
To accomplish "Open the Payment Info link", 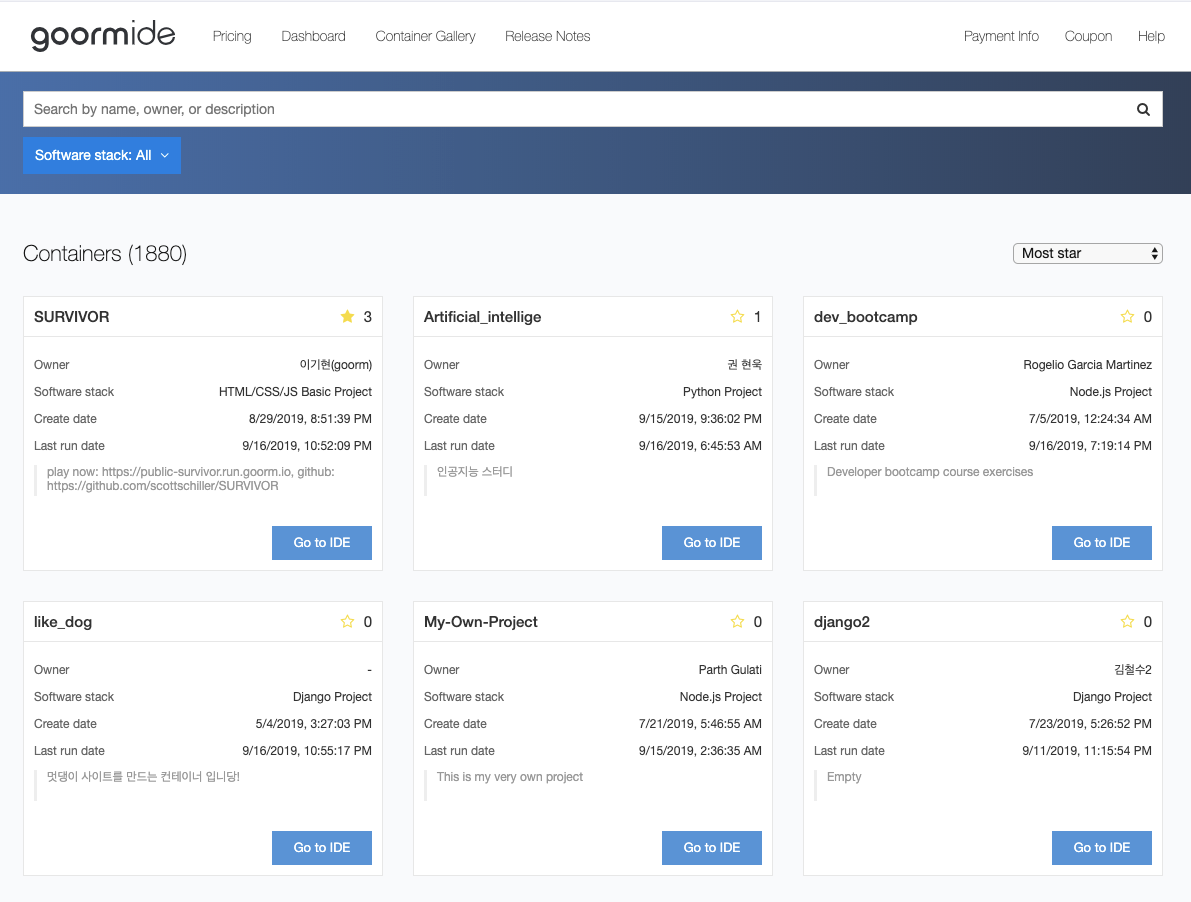I will [1001, 36].
